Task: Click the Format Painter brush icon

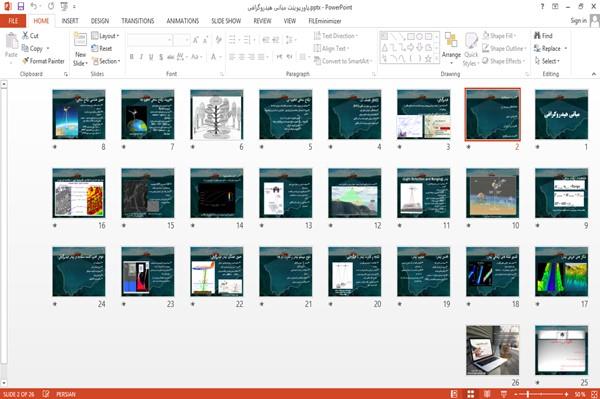Action: click(x=26, y=61)
